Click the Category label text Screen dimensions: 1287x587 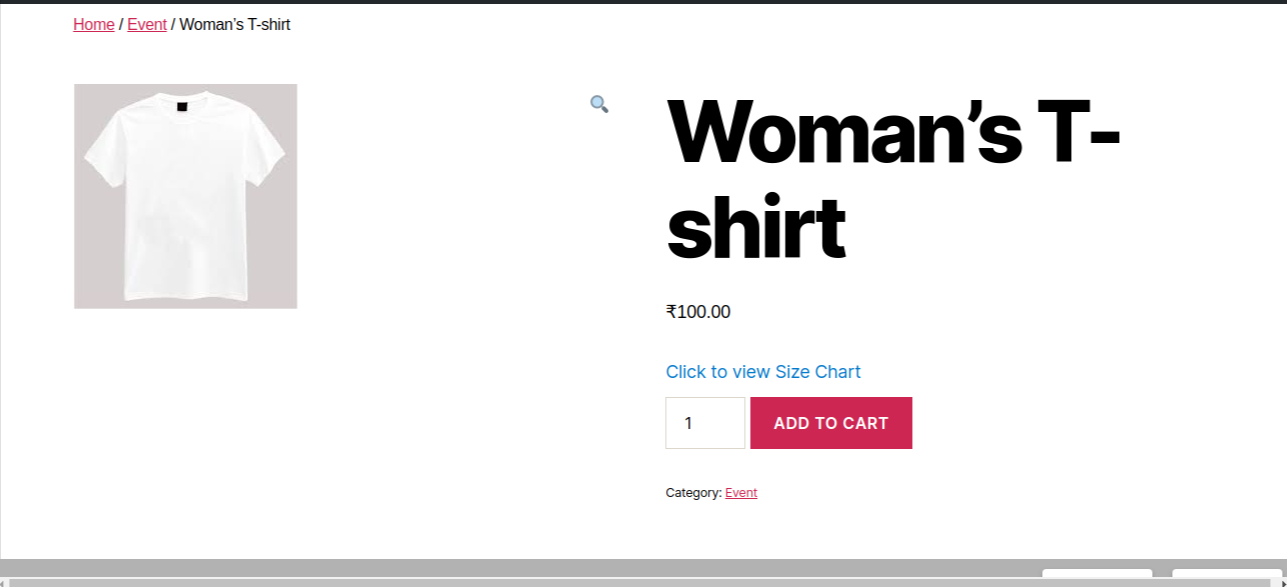tap(693, 493)
